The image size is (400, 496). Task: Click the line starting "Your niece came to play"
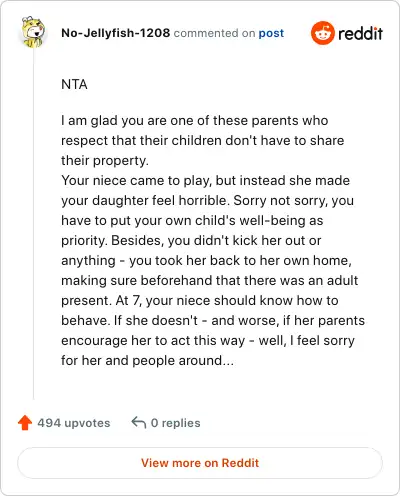205,180
